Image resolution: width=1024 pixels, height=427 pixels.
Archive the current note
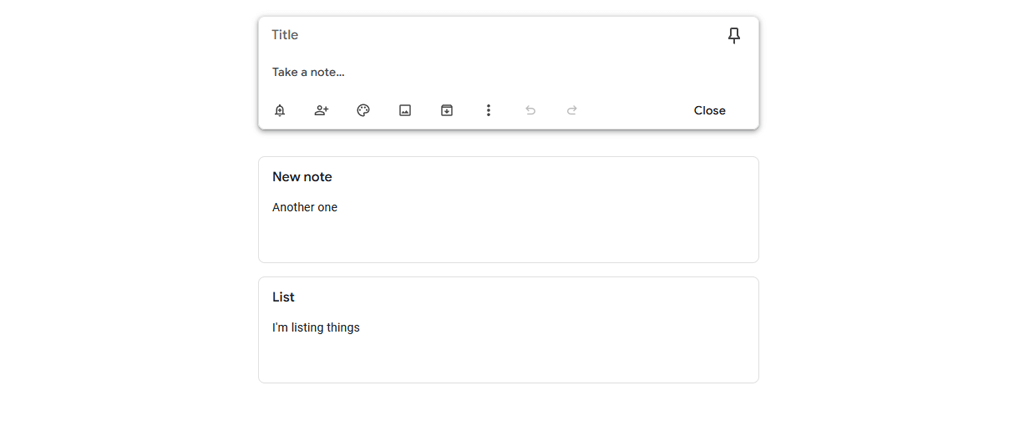click(x=447, y=110)
